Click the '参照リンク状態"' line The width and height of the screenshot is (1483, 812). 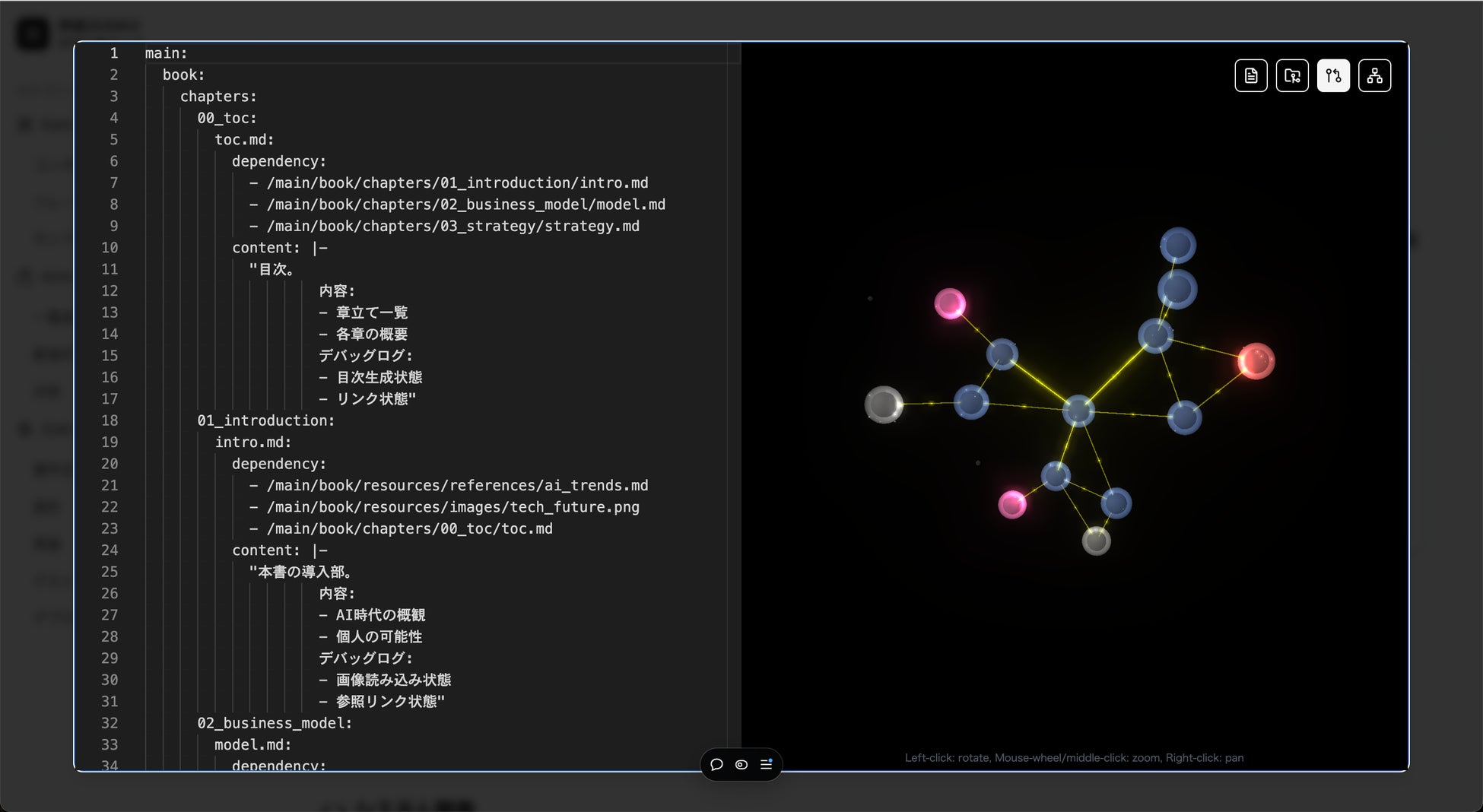(391, 702)
